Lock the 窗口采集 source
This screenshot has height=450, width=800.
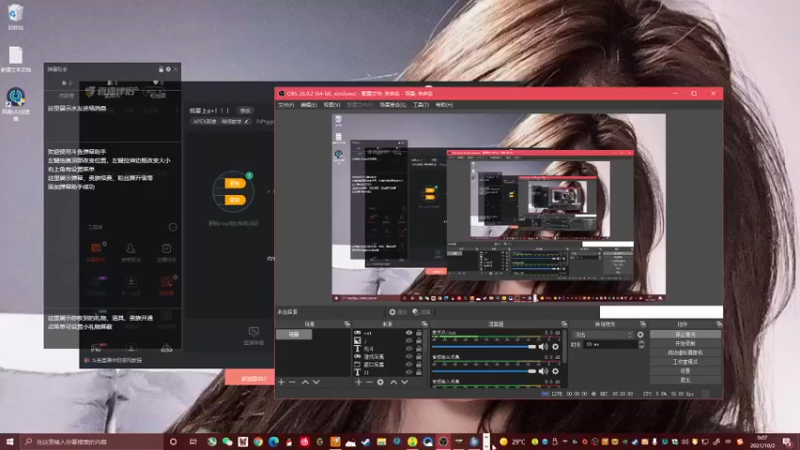(419, 364)
